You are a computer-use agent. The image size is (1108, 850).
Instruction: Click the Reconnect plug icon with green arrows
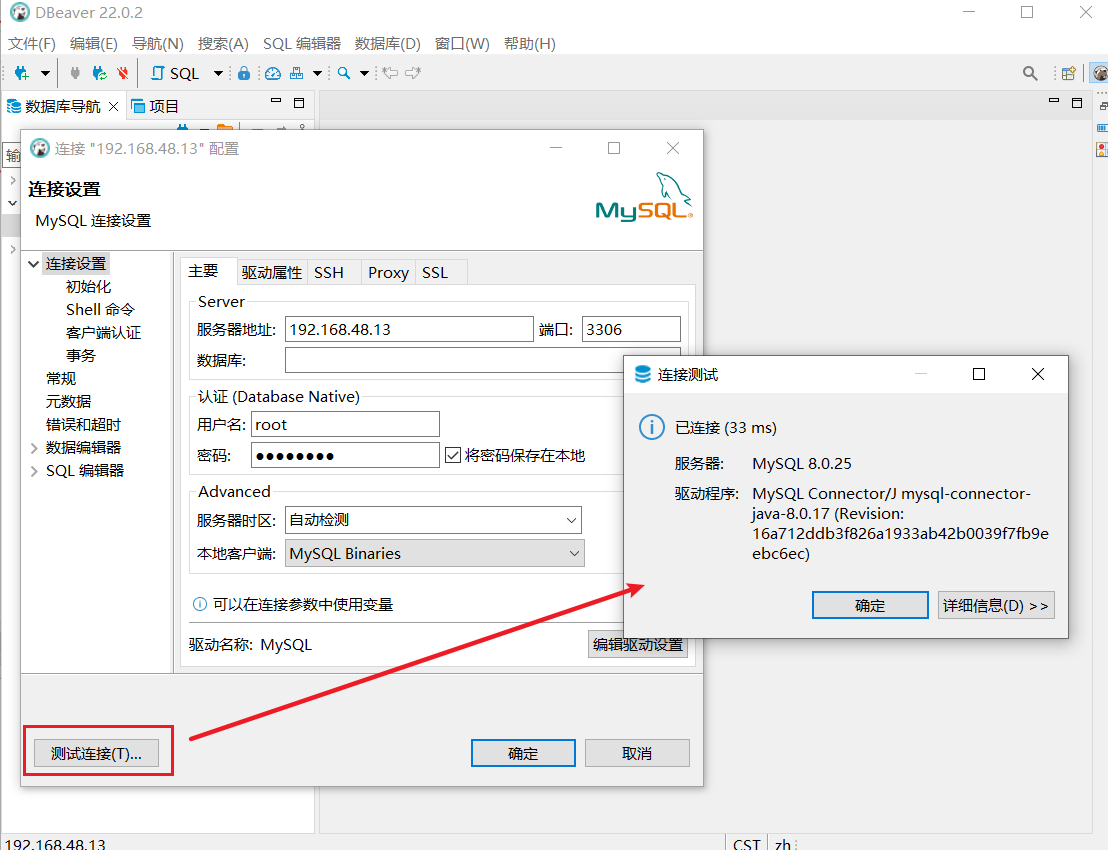100,73
